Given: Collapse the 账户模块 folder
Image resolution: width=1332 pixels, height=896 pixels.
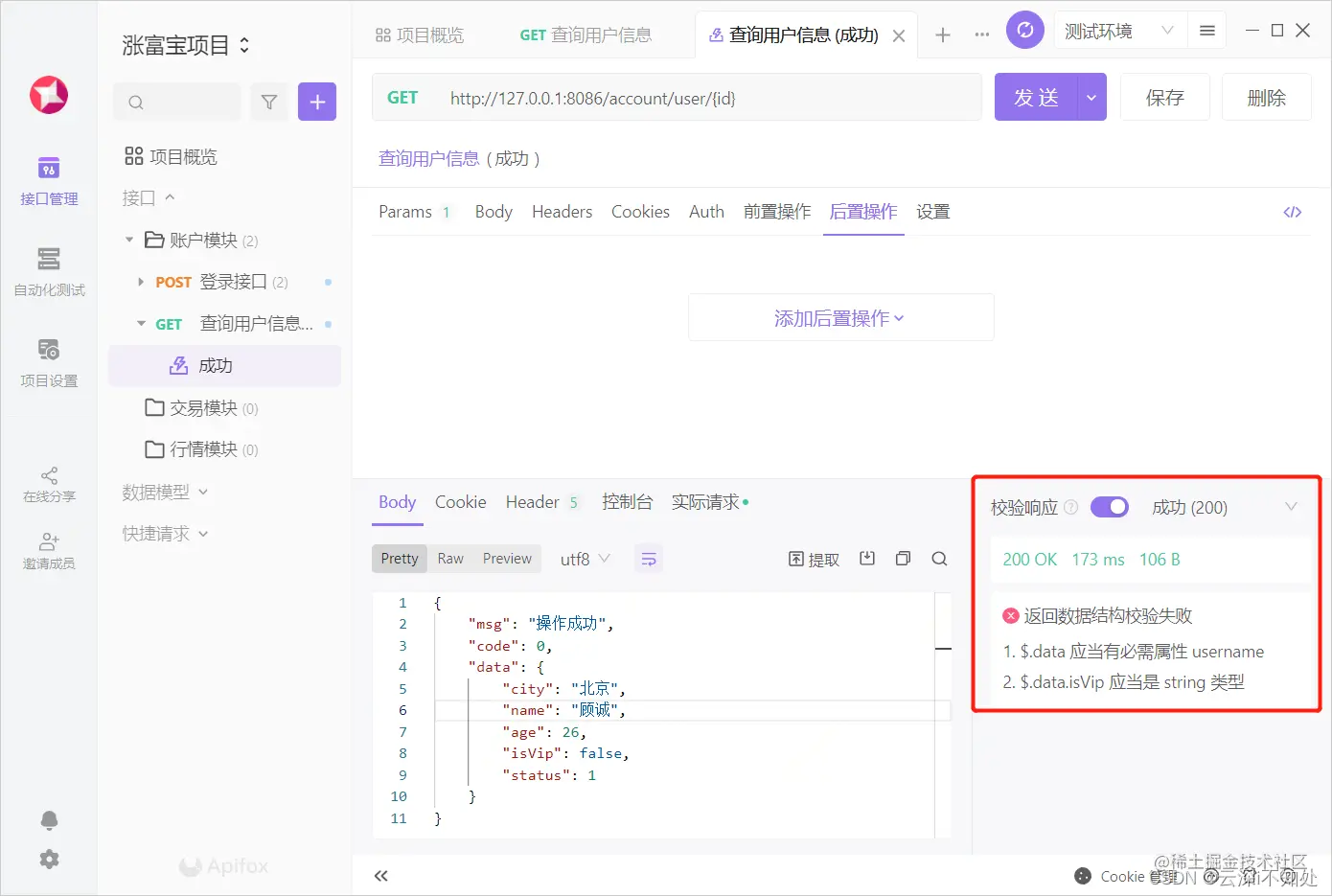Looking at the screenshot, I should coord(129,240).
